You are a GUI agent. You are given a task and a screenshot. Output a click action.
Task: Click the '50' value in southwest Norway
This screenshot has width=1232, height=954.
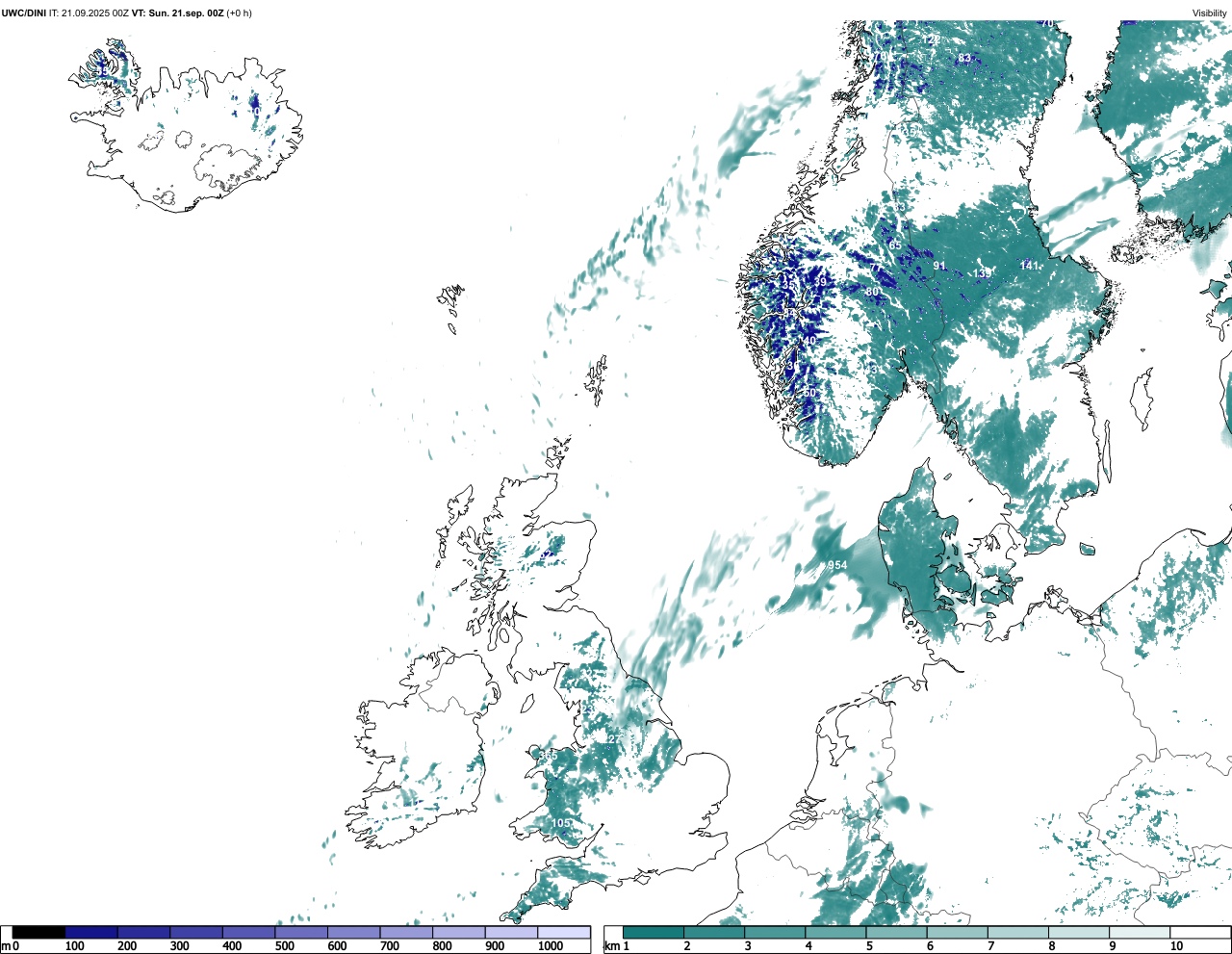[x=809, y=393]
